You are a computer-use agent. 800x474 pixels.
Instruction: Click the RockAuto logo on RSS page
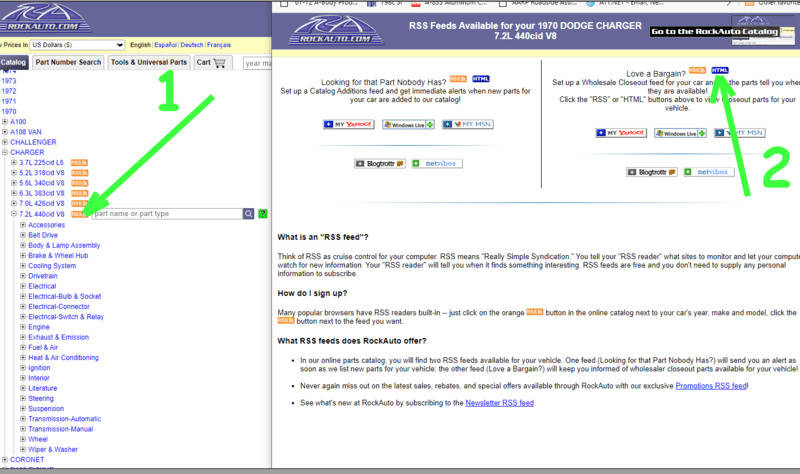pos(336,30)
